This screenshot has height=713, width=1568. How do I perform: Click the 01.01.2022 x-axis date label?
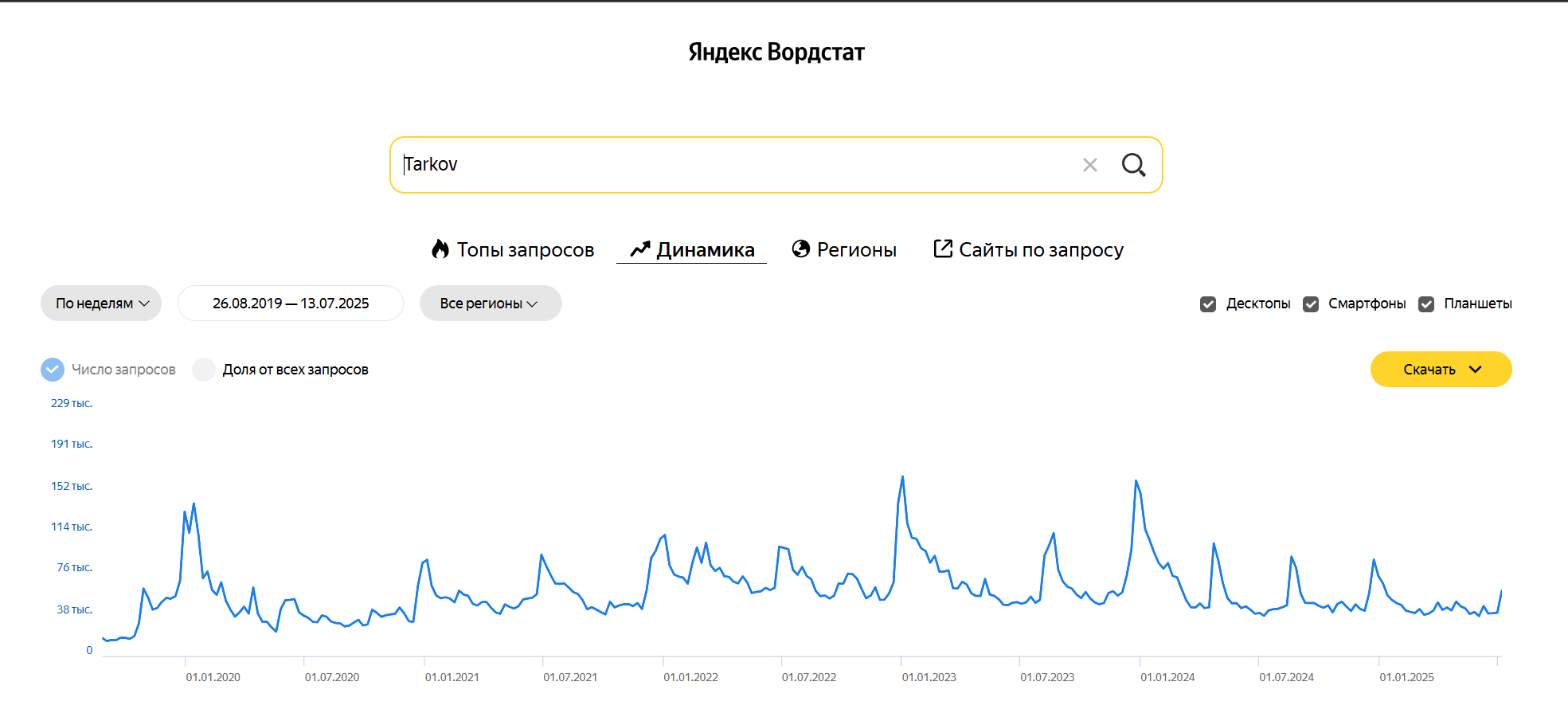click(x=691, y=677)
